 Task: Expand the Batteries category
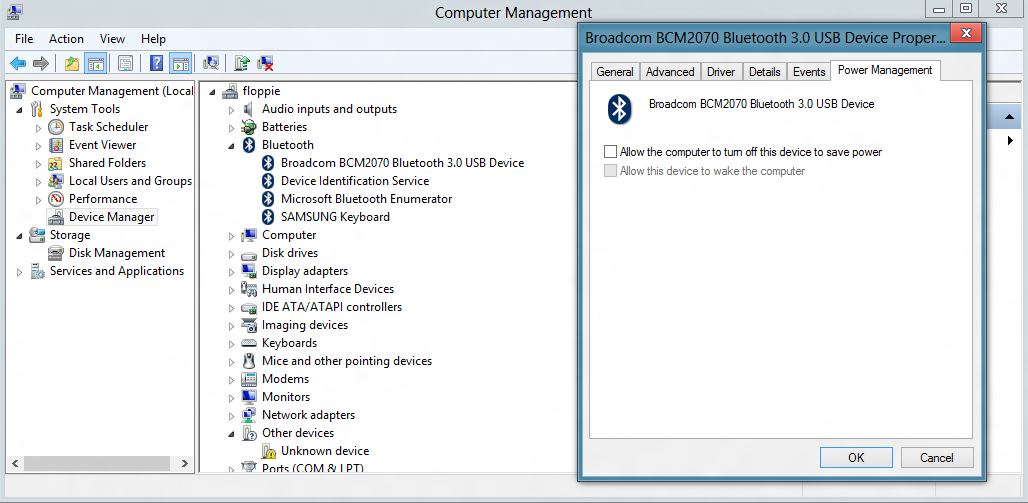tap(231, 127)
